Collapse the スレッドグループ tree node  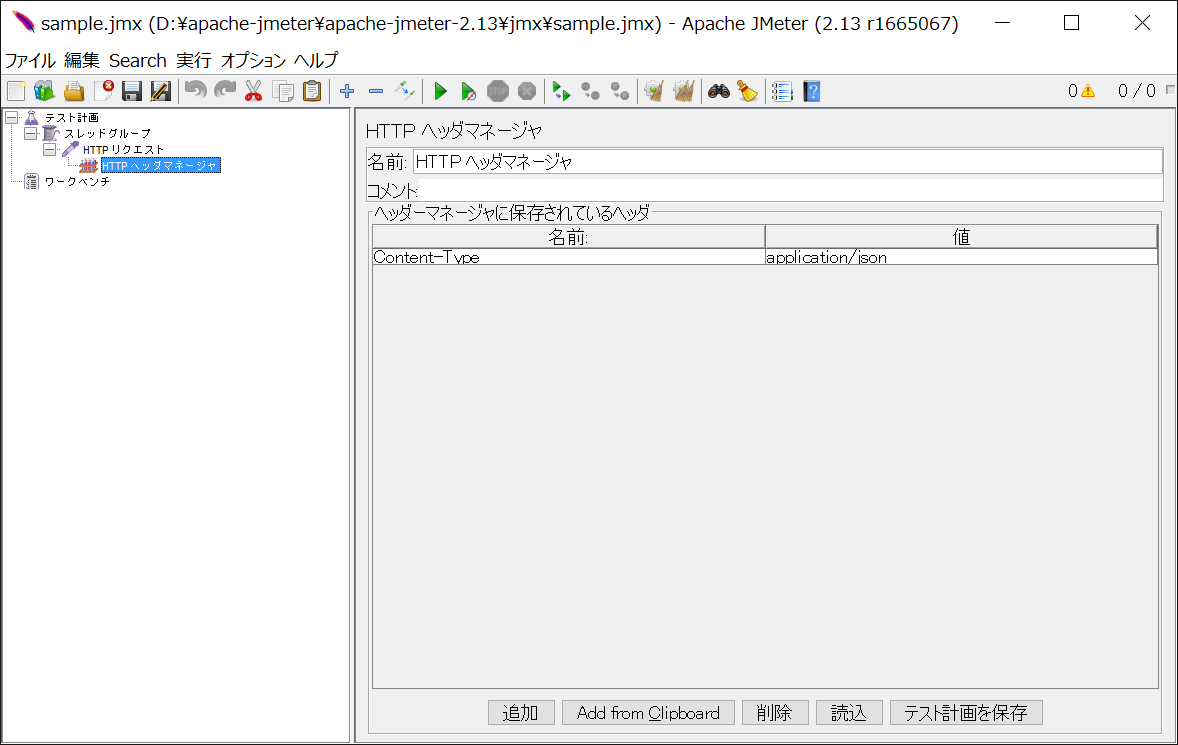click(30, 133)
